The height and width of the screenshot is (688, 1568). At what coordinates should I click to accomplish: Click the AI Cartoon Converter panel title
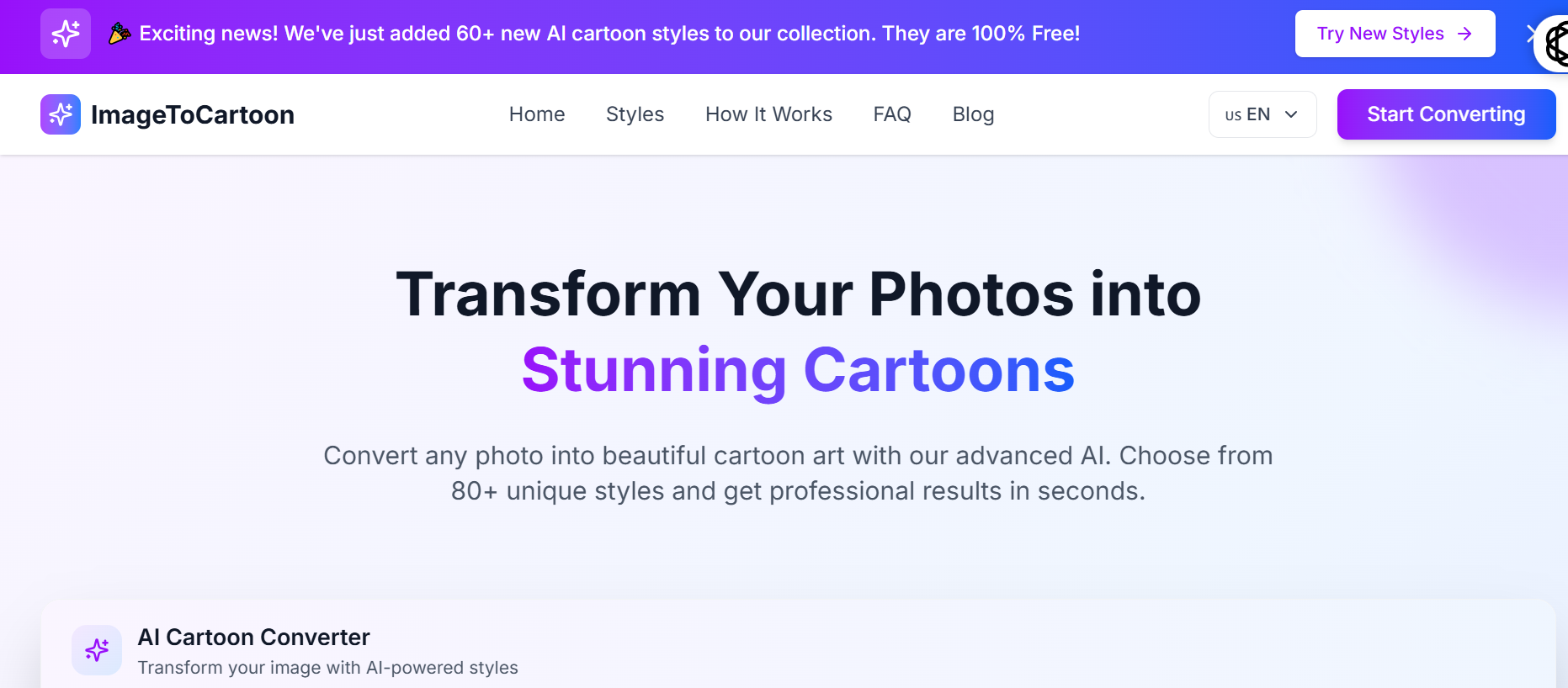253,638
